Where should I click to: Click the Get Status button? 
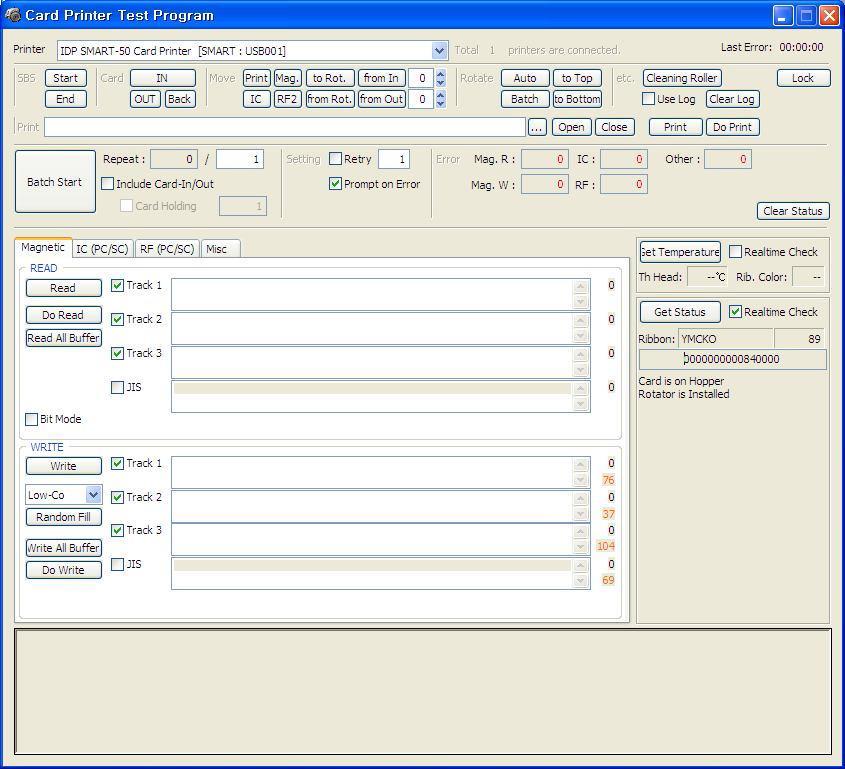click(680, 312)
